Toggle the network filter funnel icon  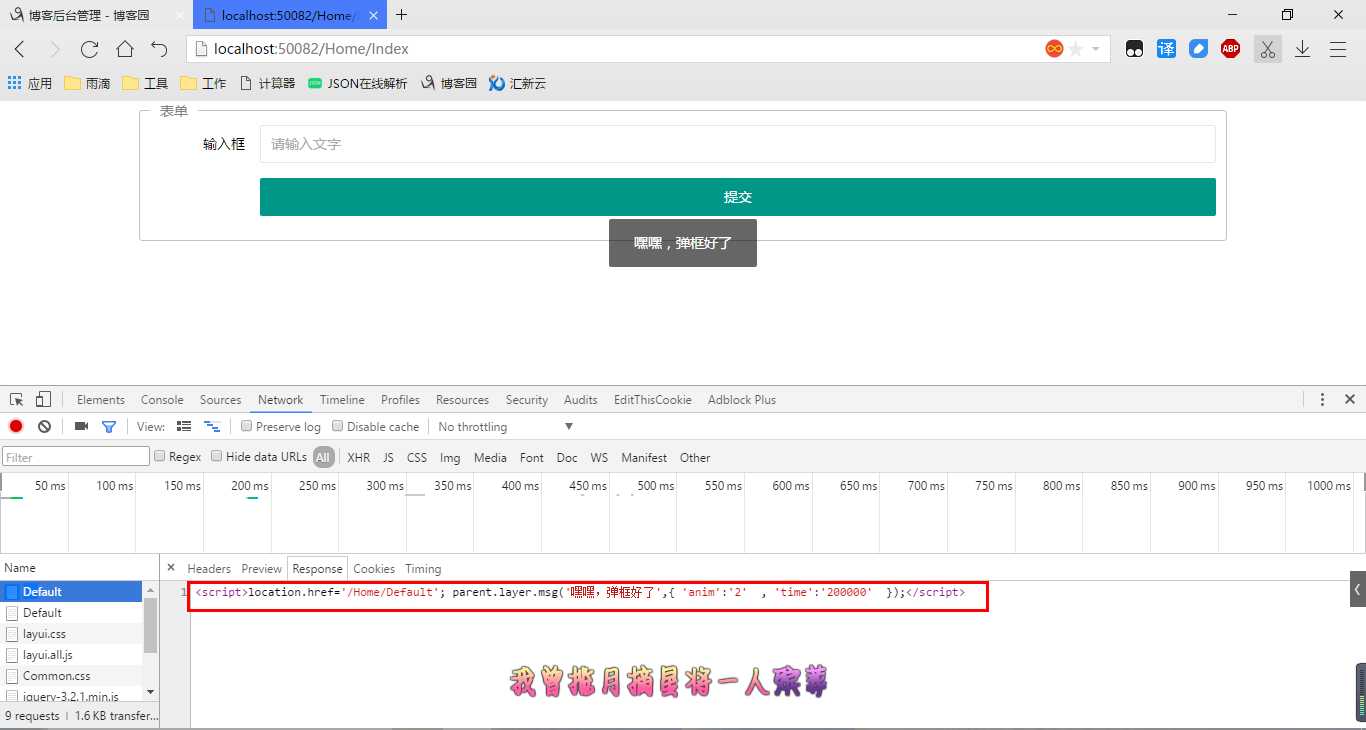tap(109, 427)
